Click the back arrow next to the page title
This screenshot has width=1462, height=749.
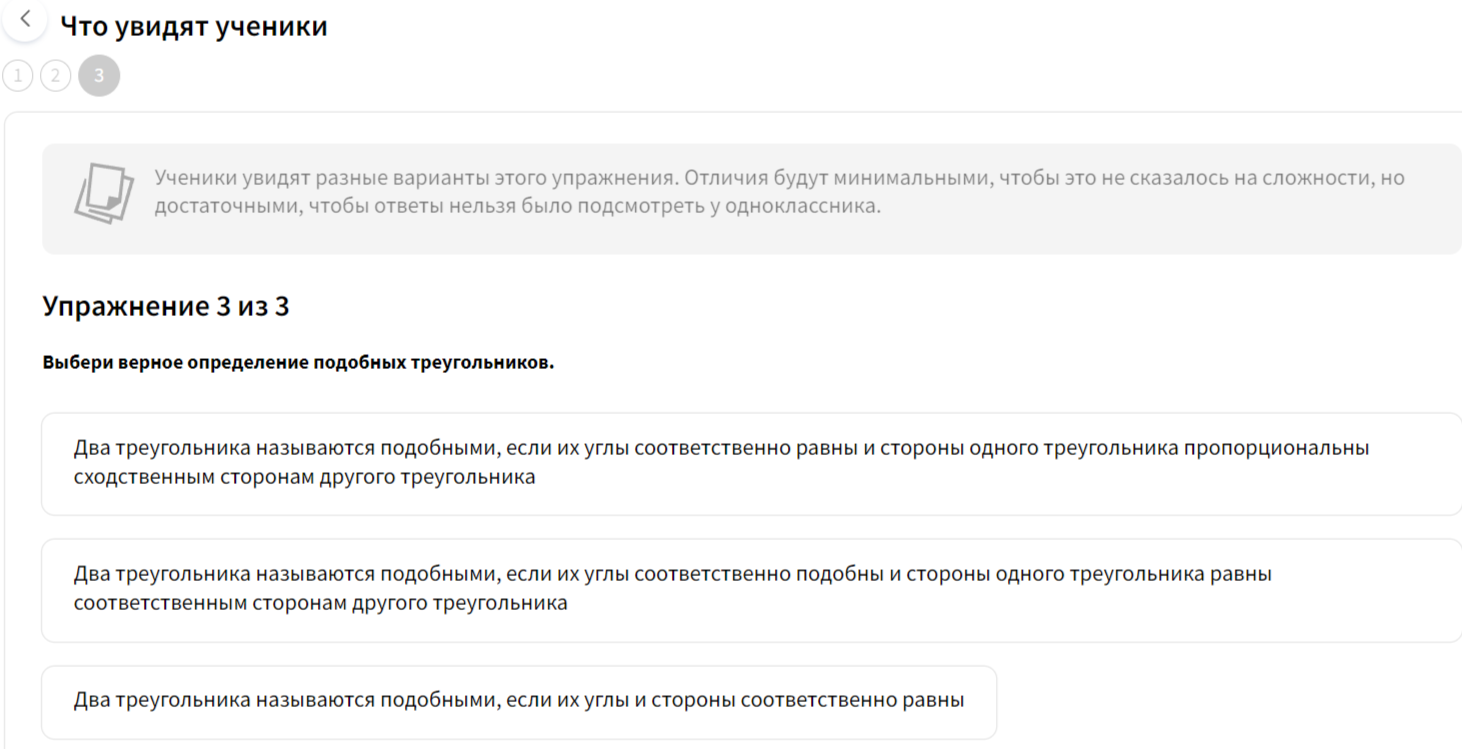pyautogui.click(x=25, y=19)
